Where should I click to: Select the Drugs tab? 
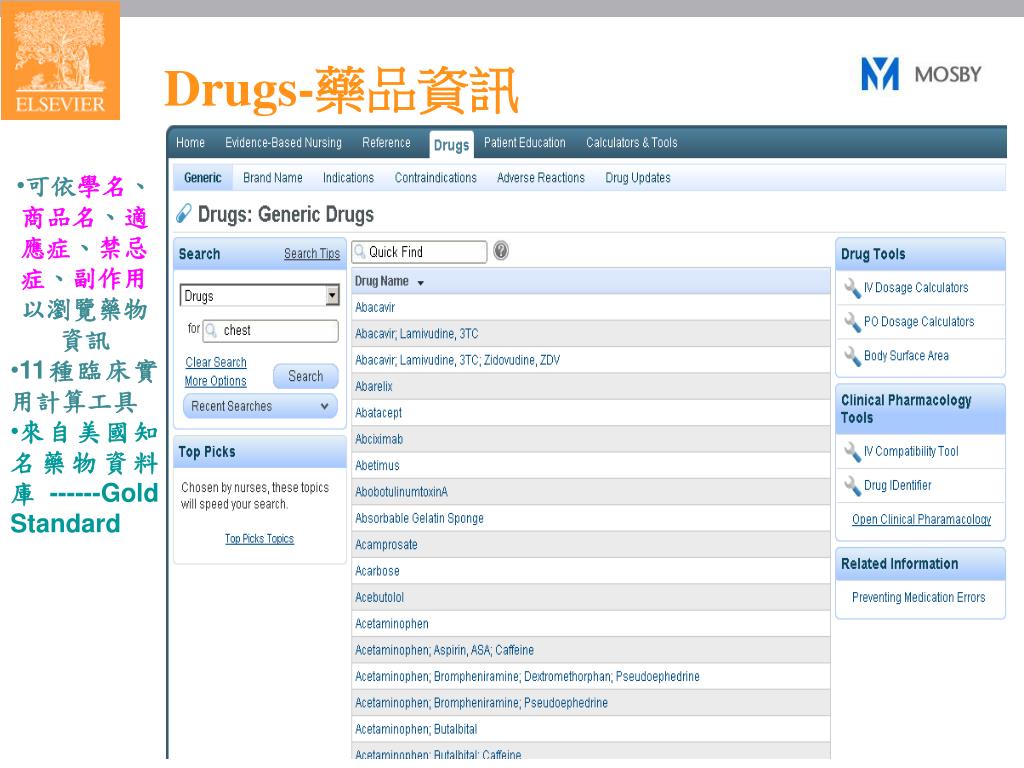451,144
